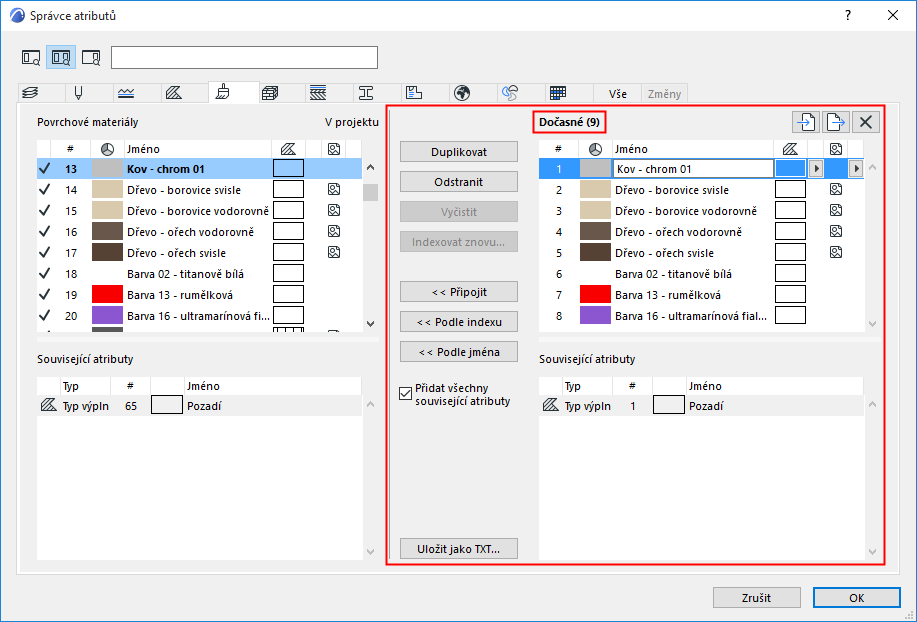Viewport: 917px width, 622px height.
Task: Select search in right list only icon
Action: pos(91,57)
